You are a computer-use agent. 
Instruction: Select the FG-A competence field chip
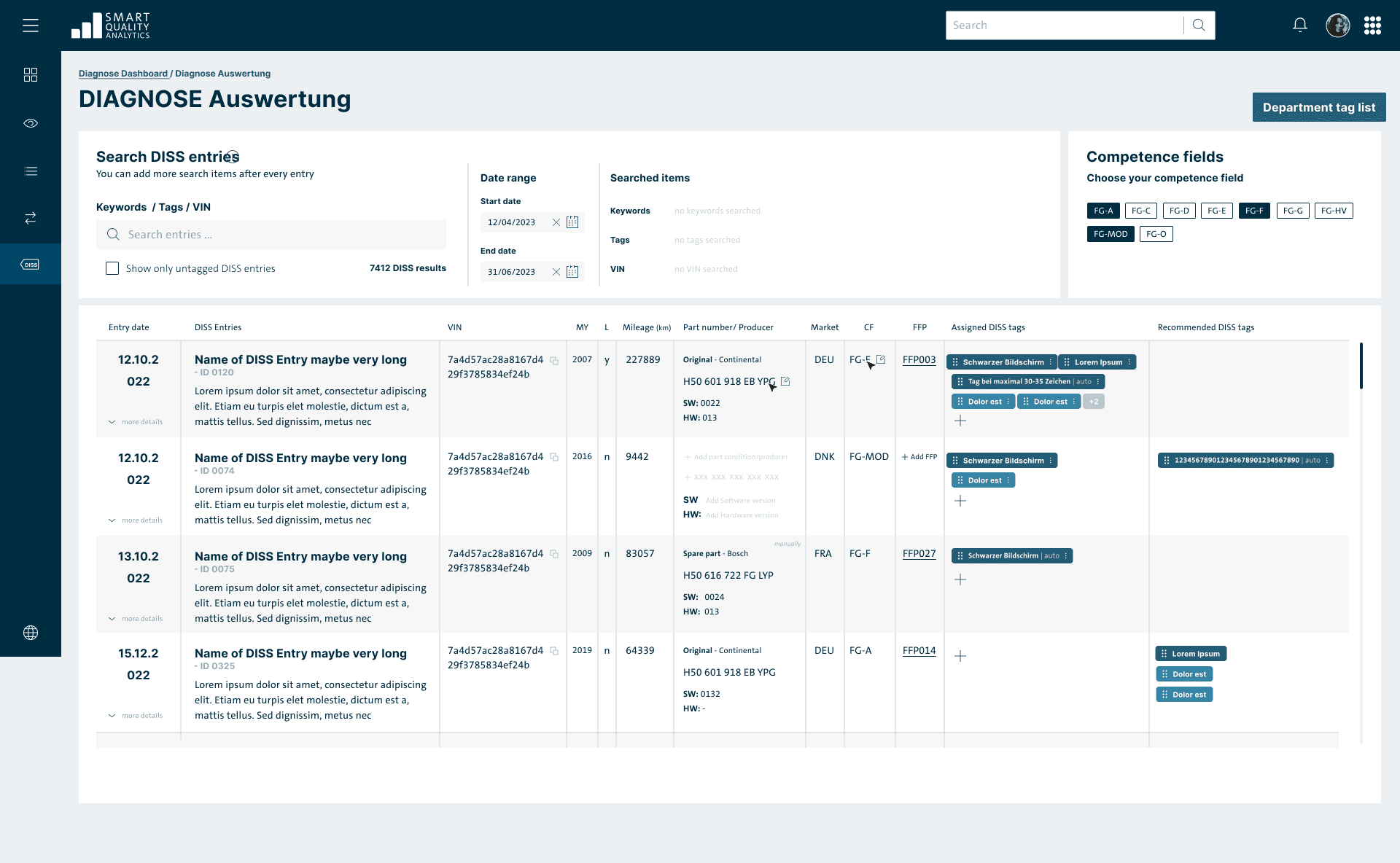tap(1103, 211)
